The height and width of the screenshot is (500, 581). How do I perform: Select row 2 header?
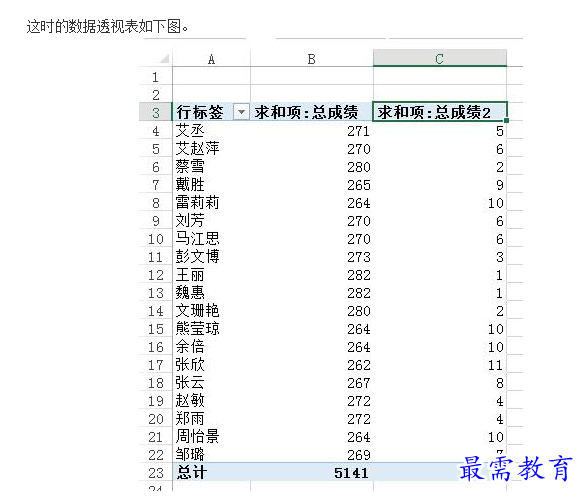(156, 95)
